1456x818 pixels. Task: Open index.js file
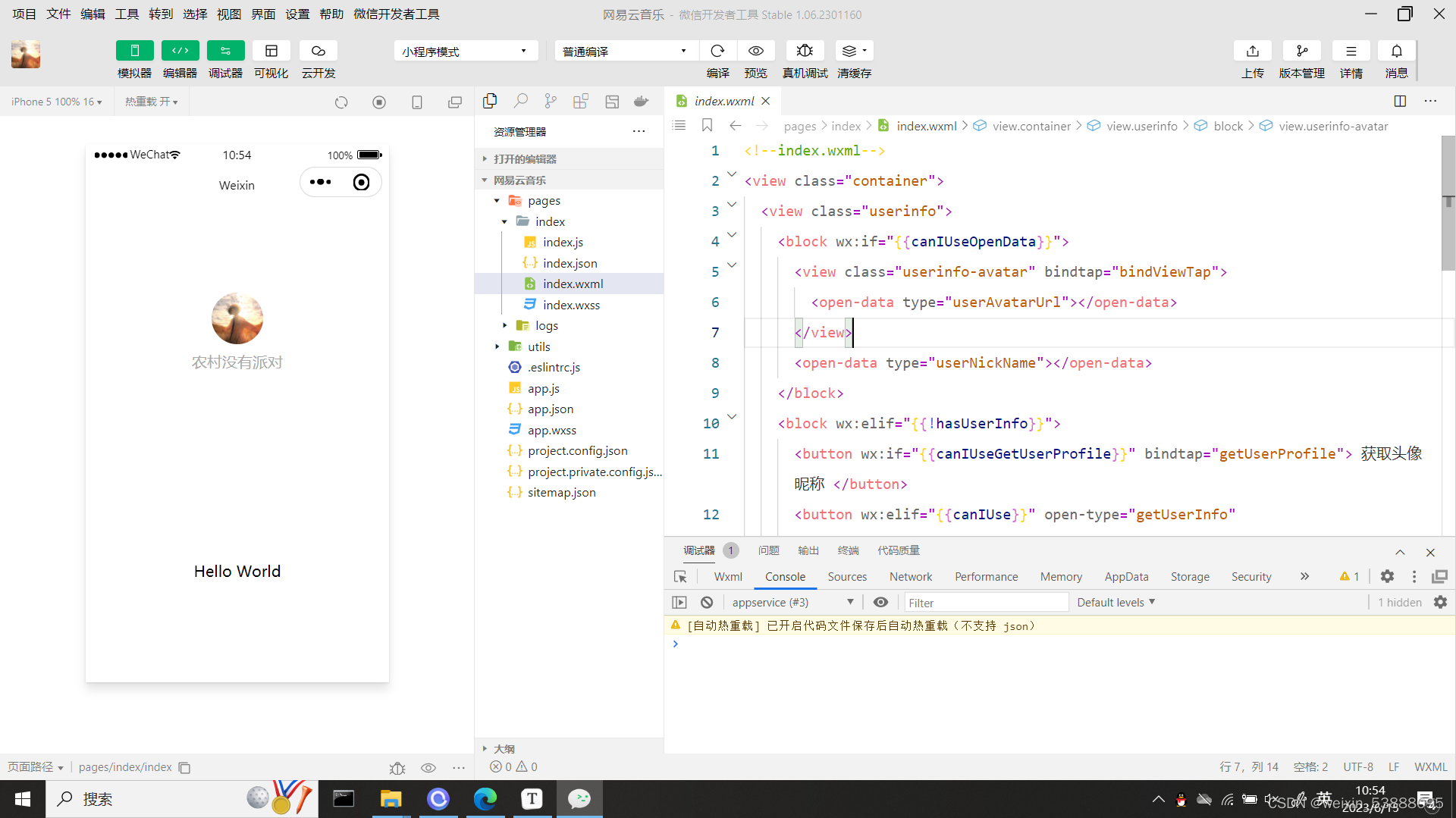click(563, 242)
